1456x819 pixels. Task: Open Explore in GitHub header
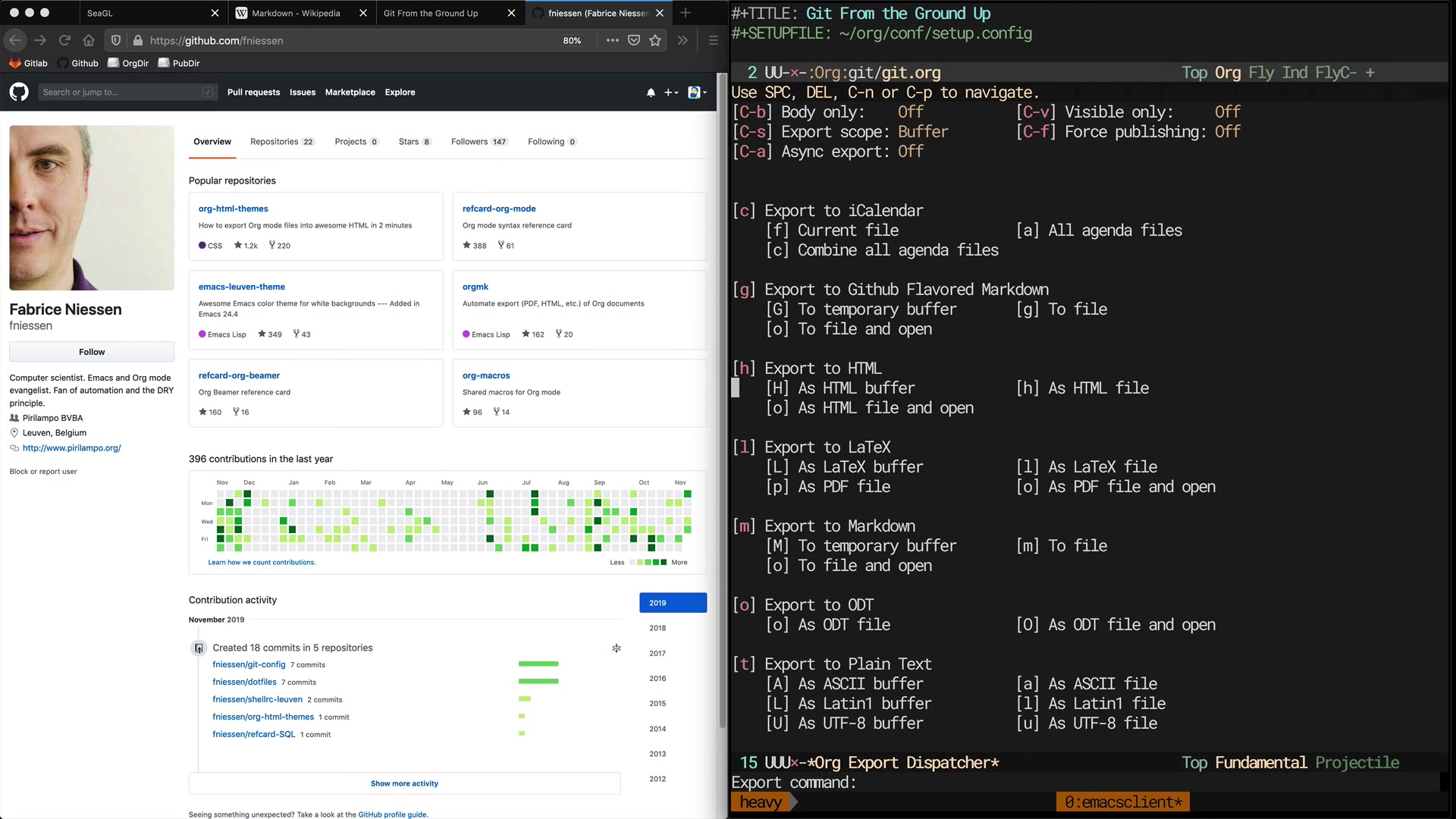coord(400,93)
